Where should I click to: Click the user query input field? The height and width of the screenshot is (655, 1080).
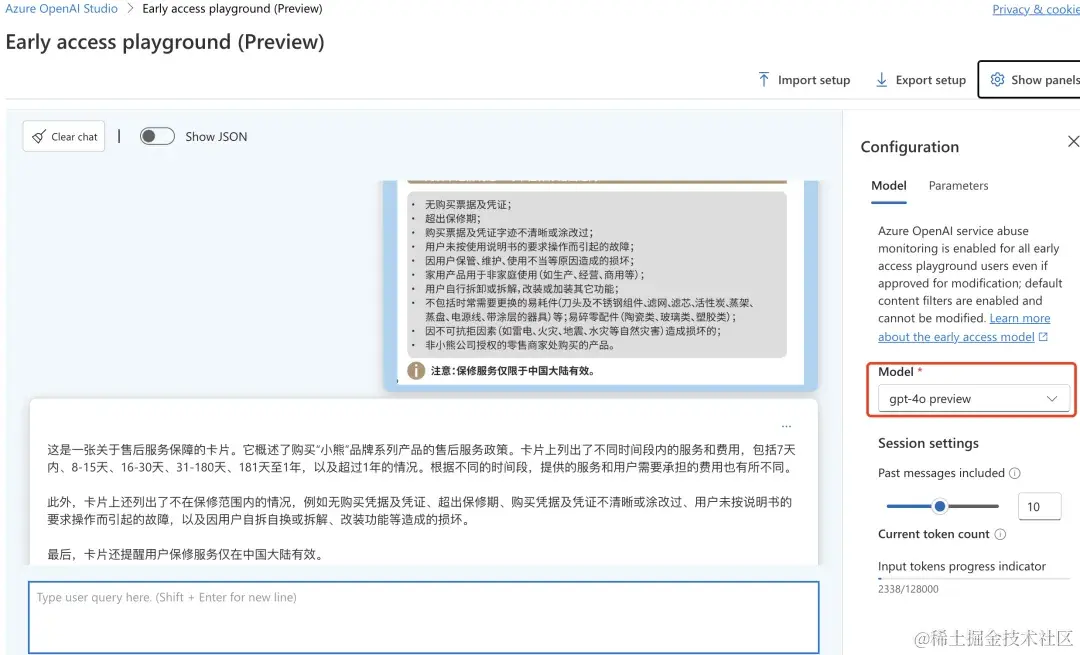pyautogui.click(x=420, y=615)
